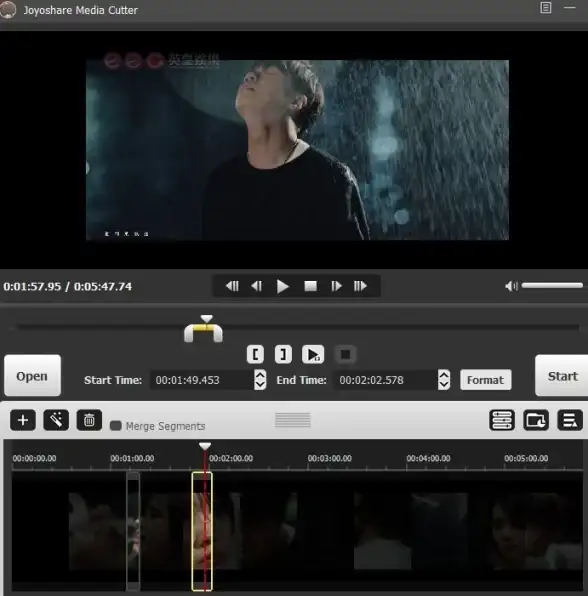Enable Merge Segments checkbox
The width and height of the screenshot is (588, 596).
(116, 426)
